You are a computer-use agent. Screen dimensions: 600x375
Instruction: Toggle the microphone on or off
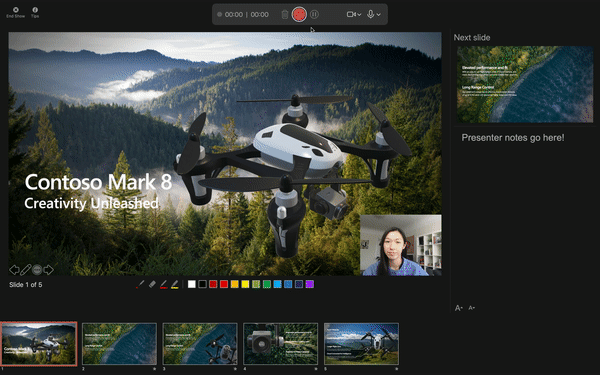point(370,15)
